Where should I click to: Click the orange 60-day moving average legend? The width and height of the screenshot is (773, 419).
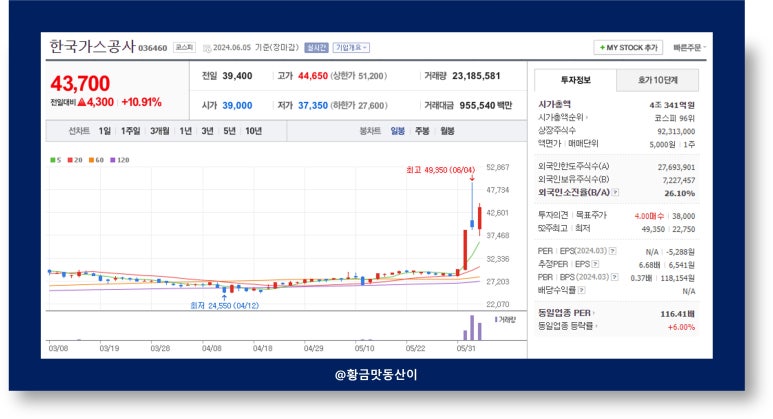tap(96, 160)
